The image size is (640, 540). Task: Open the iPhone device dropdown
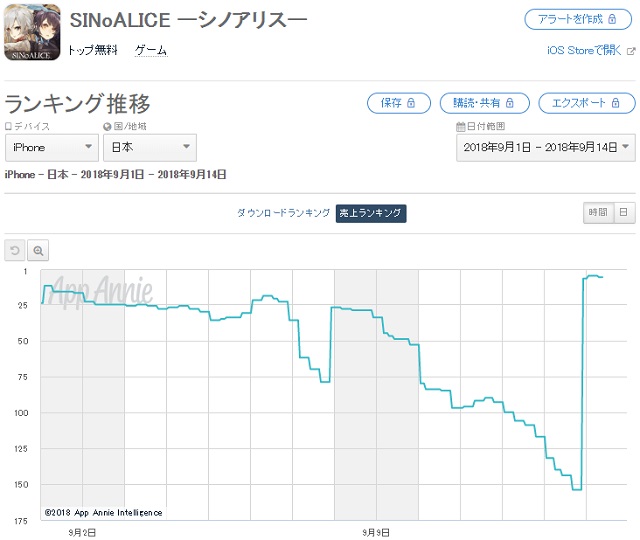(x=52, y=147)
